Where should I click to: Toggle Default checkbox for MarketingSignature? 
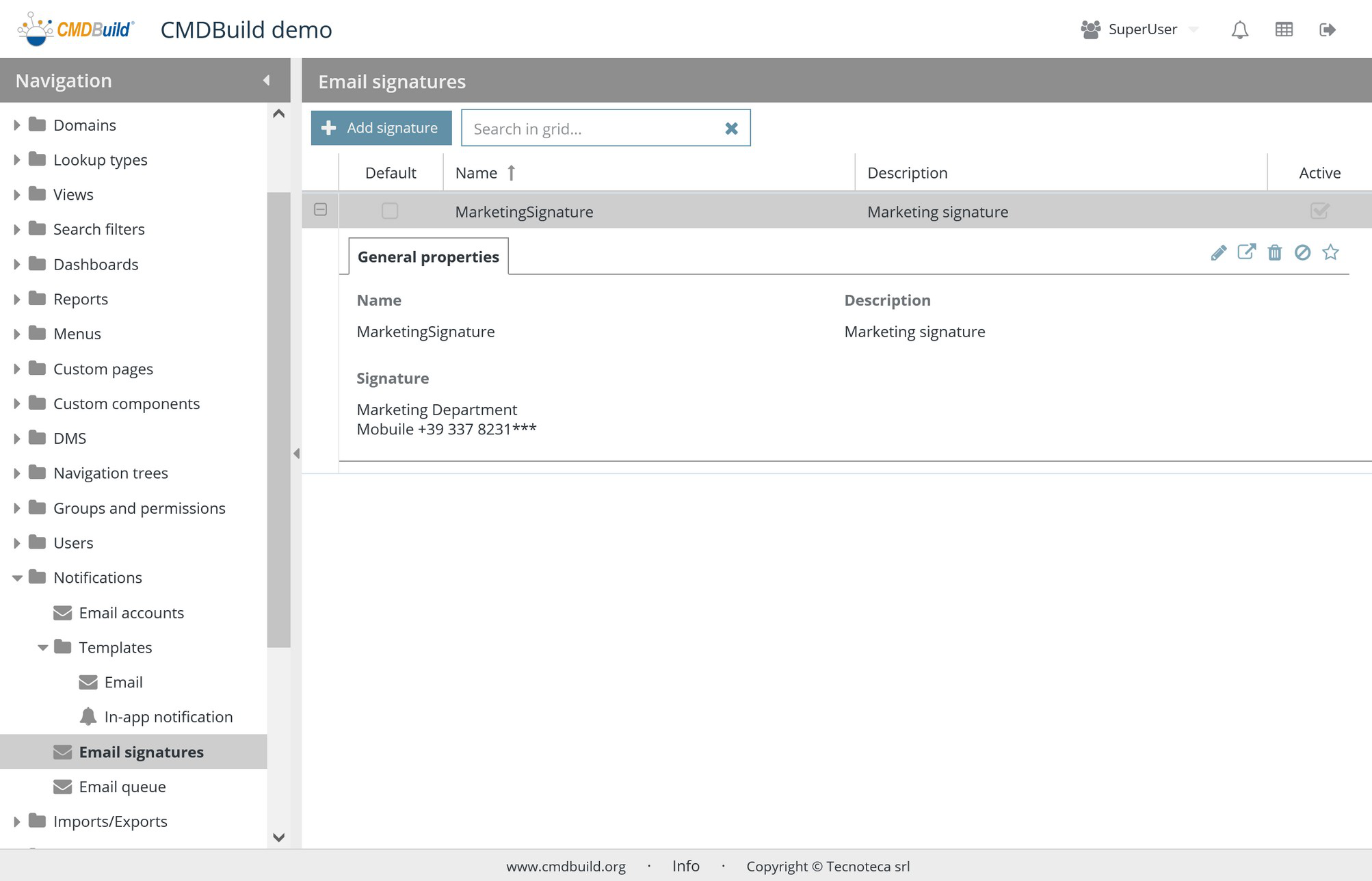point(390,211)
